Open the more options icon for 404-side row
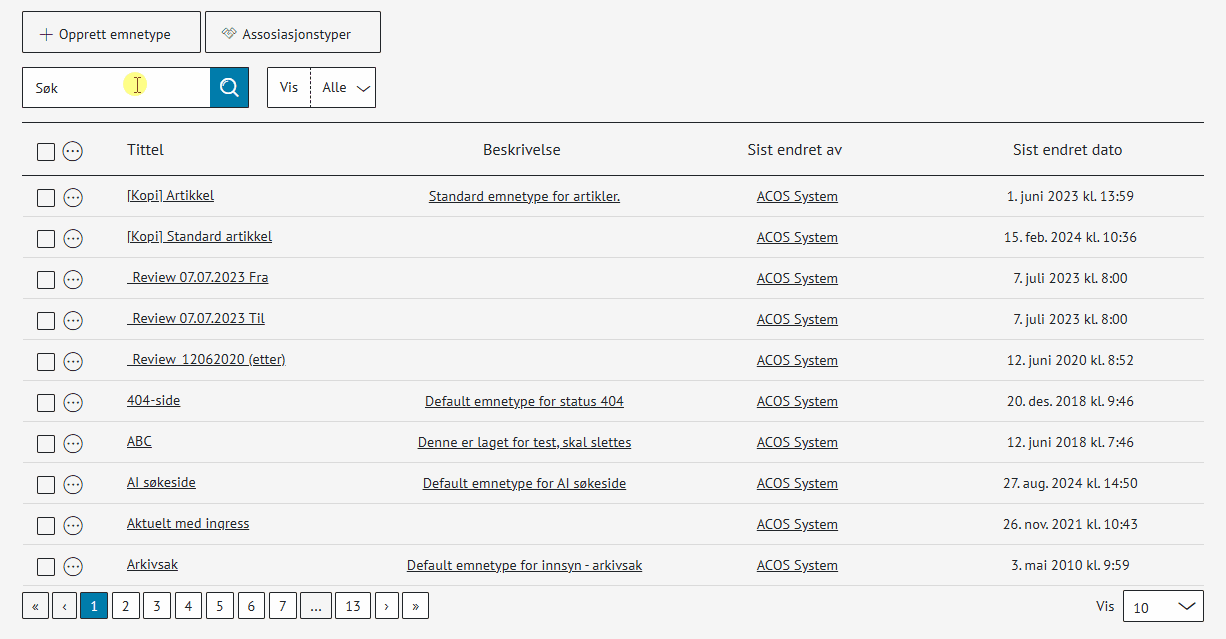The height and width of the screenshot is (639, 1226). 73,402
